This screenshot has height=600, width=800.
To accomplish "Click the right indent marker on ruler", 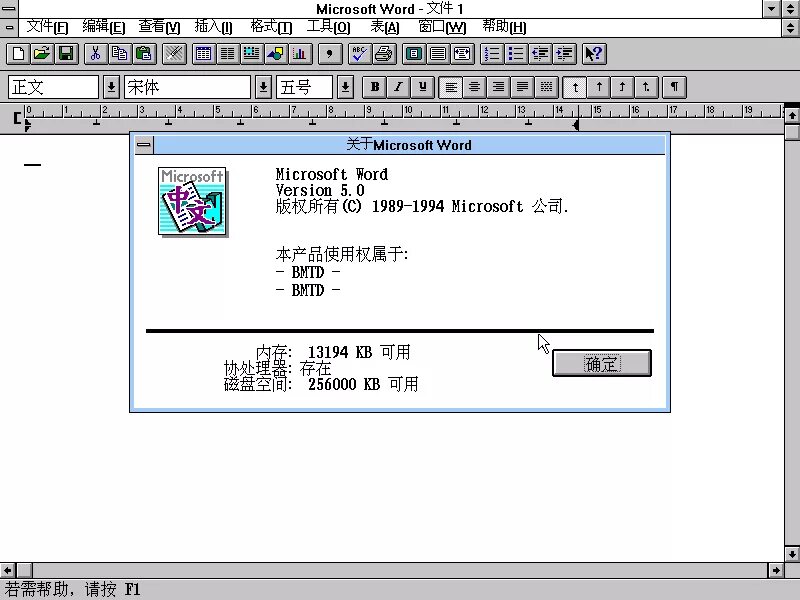I will (576, 124).
